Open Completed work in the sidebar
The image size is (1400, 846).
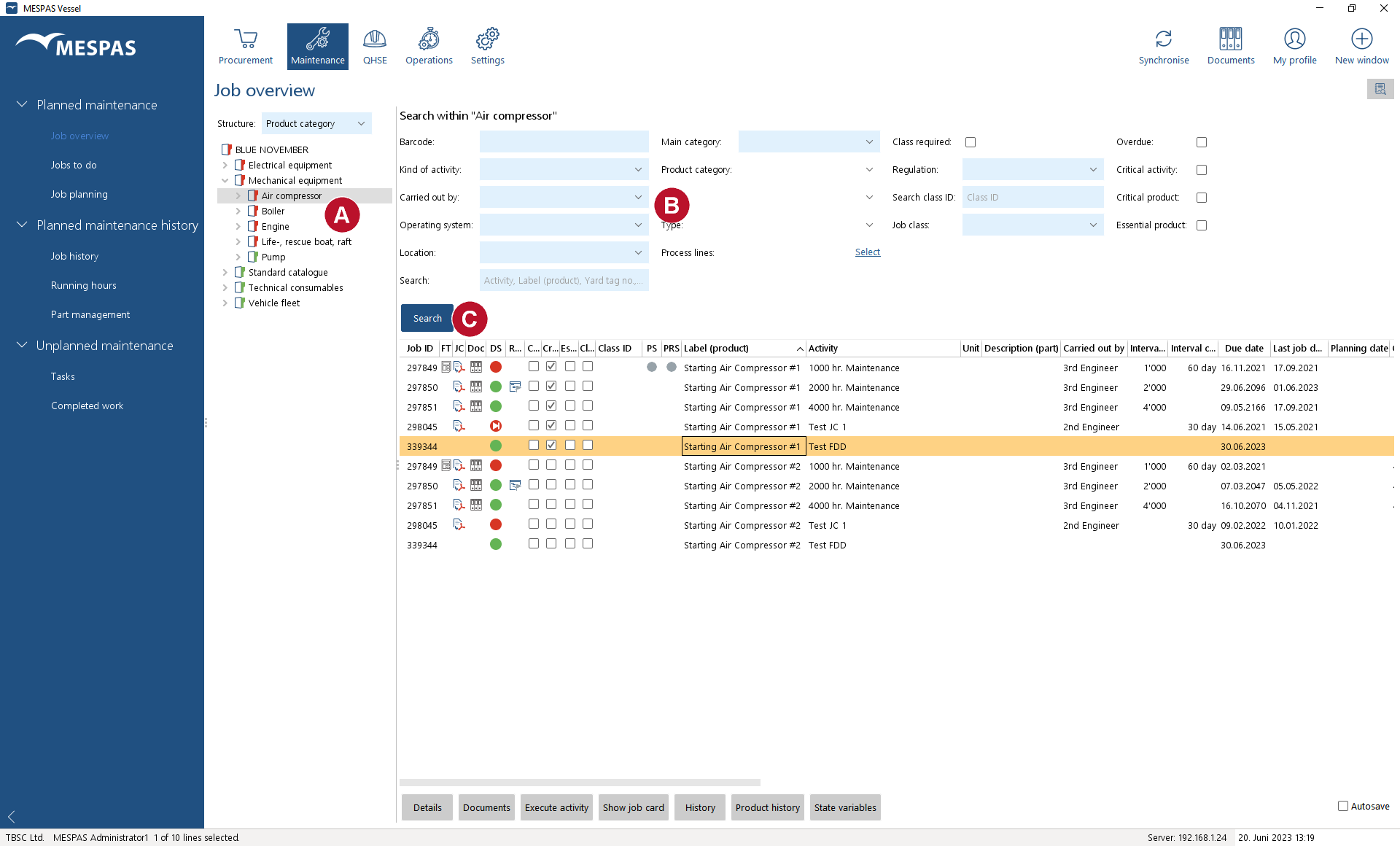tap(87, 405)
